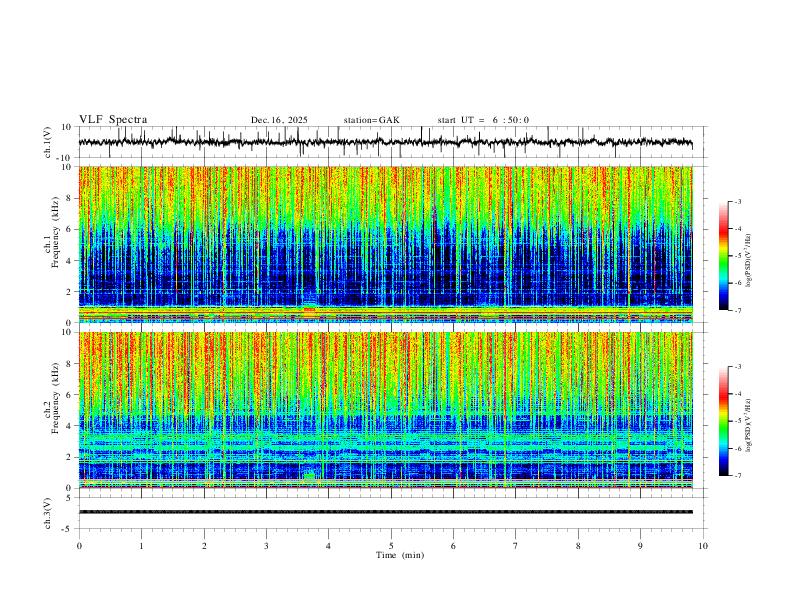Click the '-7' label on ch.2 color bar

(x=737, y=476)
